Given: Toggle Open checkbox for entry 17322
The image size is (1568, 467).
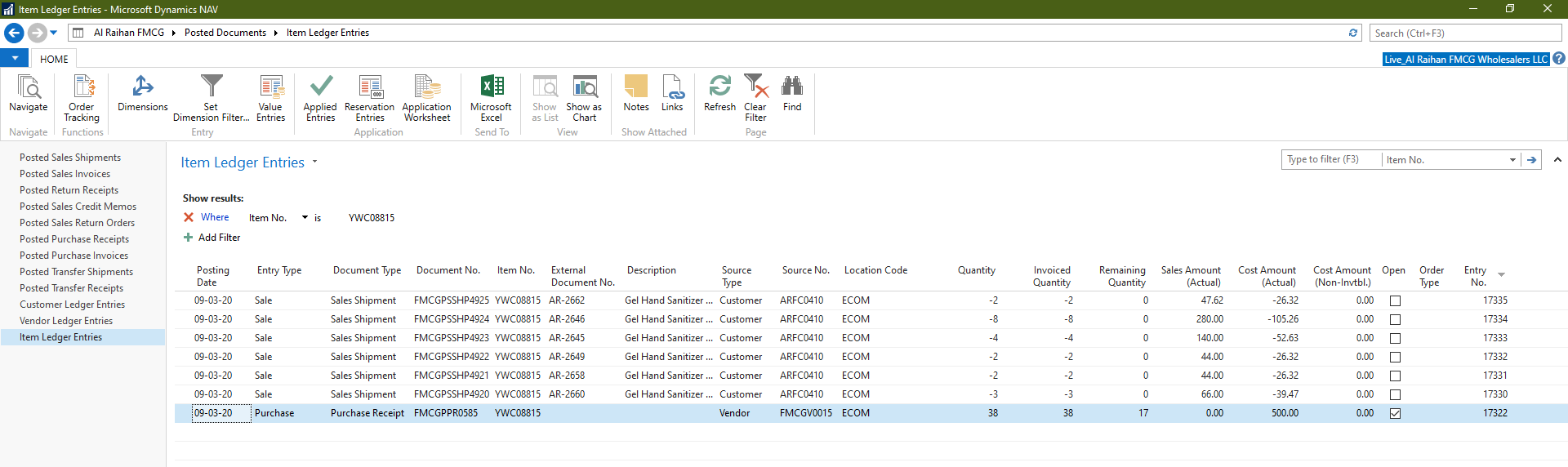Looking at the screenshot, I should point(1395,414).
